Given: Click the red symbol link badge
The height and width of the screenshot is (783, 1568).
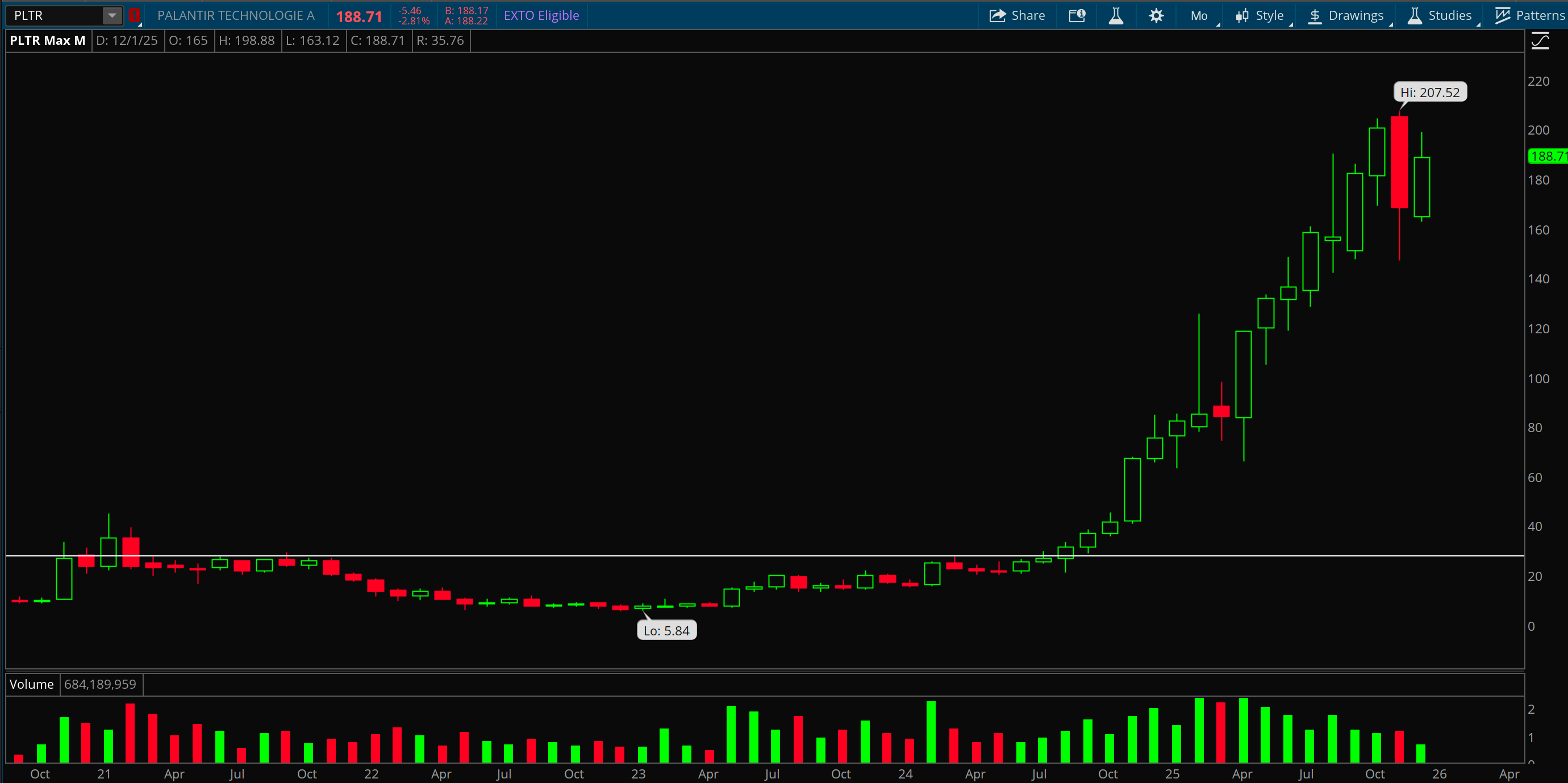Looking at the screenshot, I should pos(135,16).
